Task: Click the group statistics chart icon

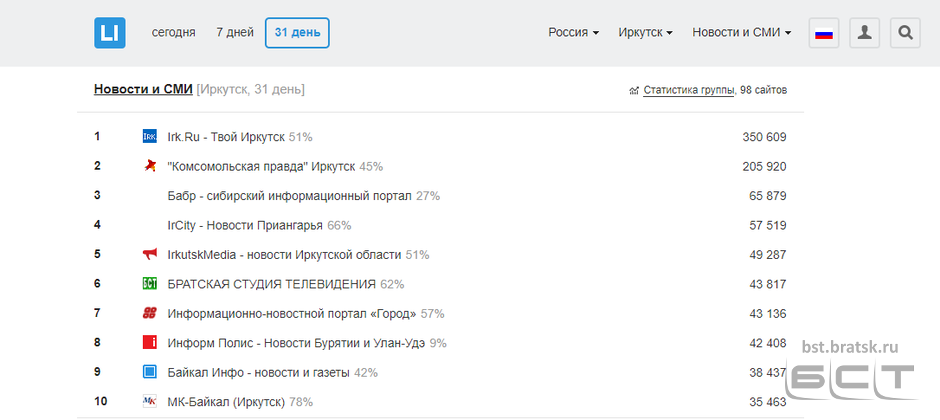Action: coord(634,91)
